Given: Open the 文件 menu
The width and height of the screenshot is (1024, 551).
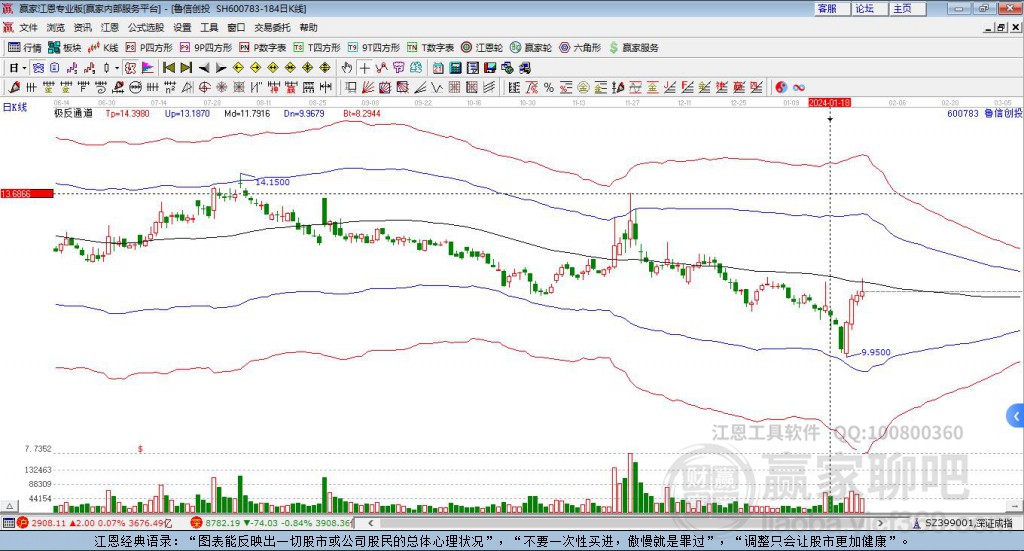Looking at the screenshot, I should tap(28, 27).
